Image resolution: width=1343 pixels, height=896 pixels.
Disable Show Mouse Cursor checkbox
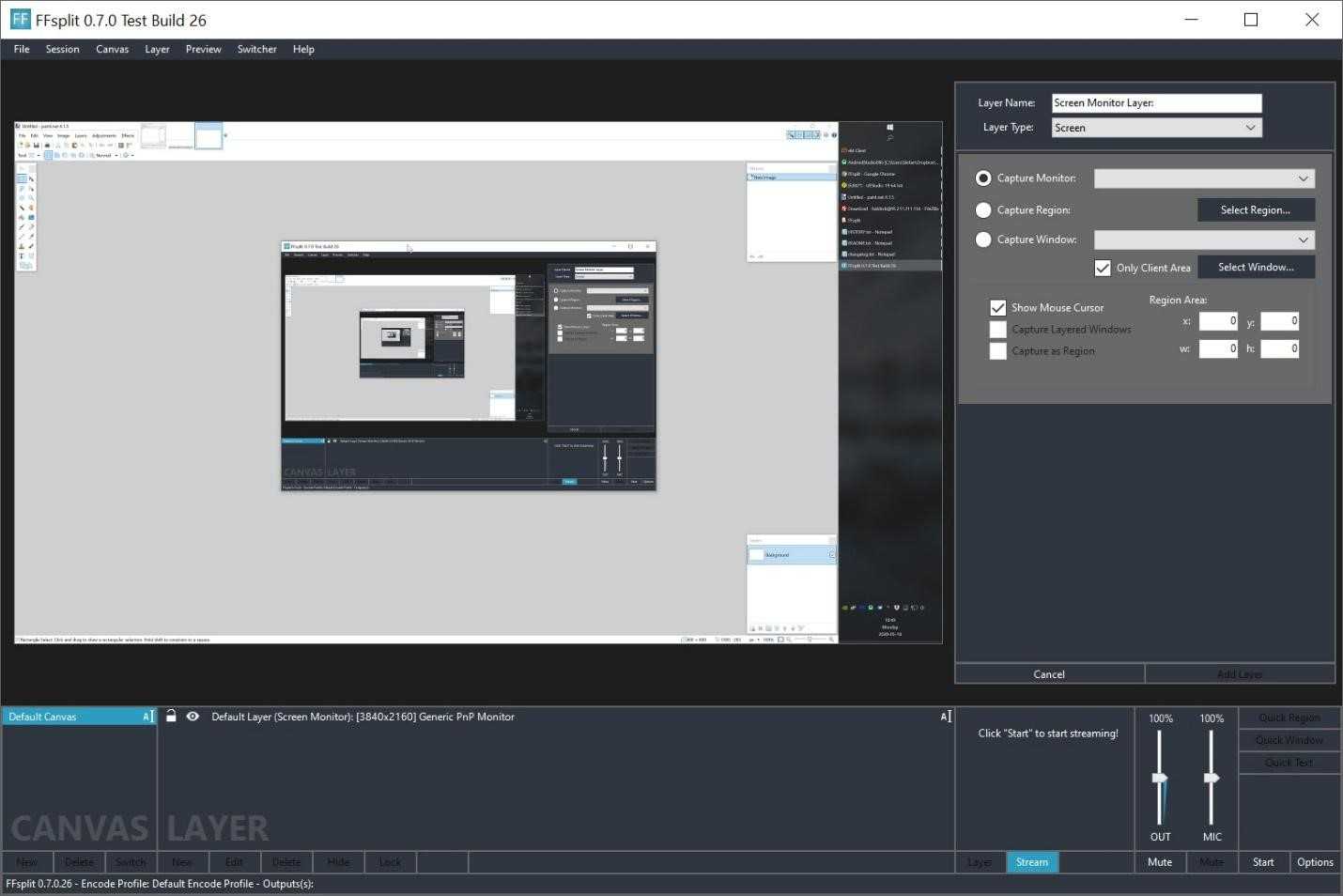coord(997,308)
